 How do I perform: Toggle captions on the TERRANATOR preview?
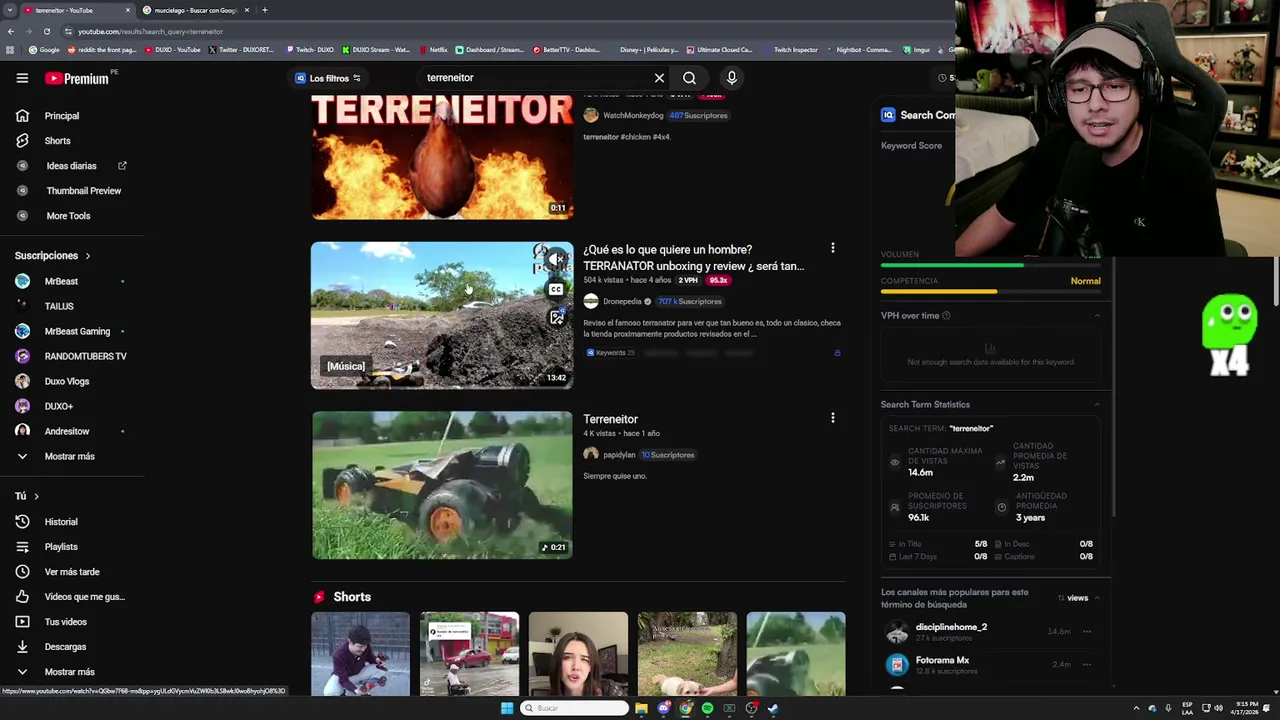556,289
